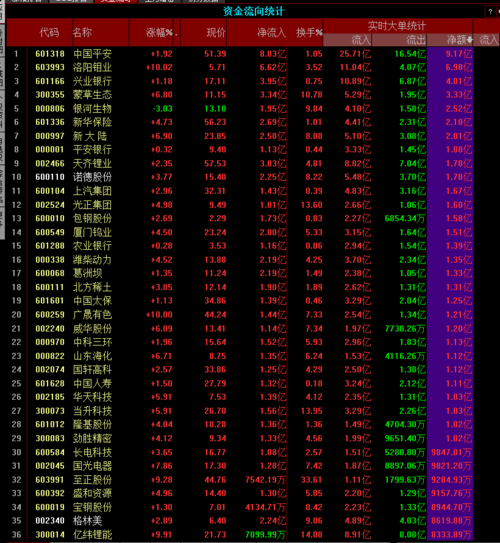Click the 广晟有色 stock name
Image resolution: width=500 pixels, height=543 pixels.
pos(92,315)
